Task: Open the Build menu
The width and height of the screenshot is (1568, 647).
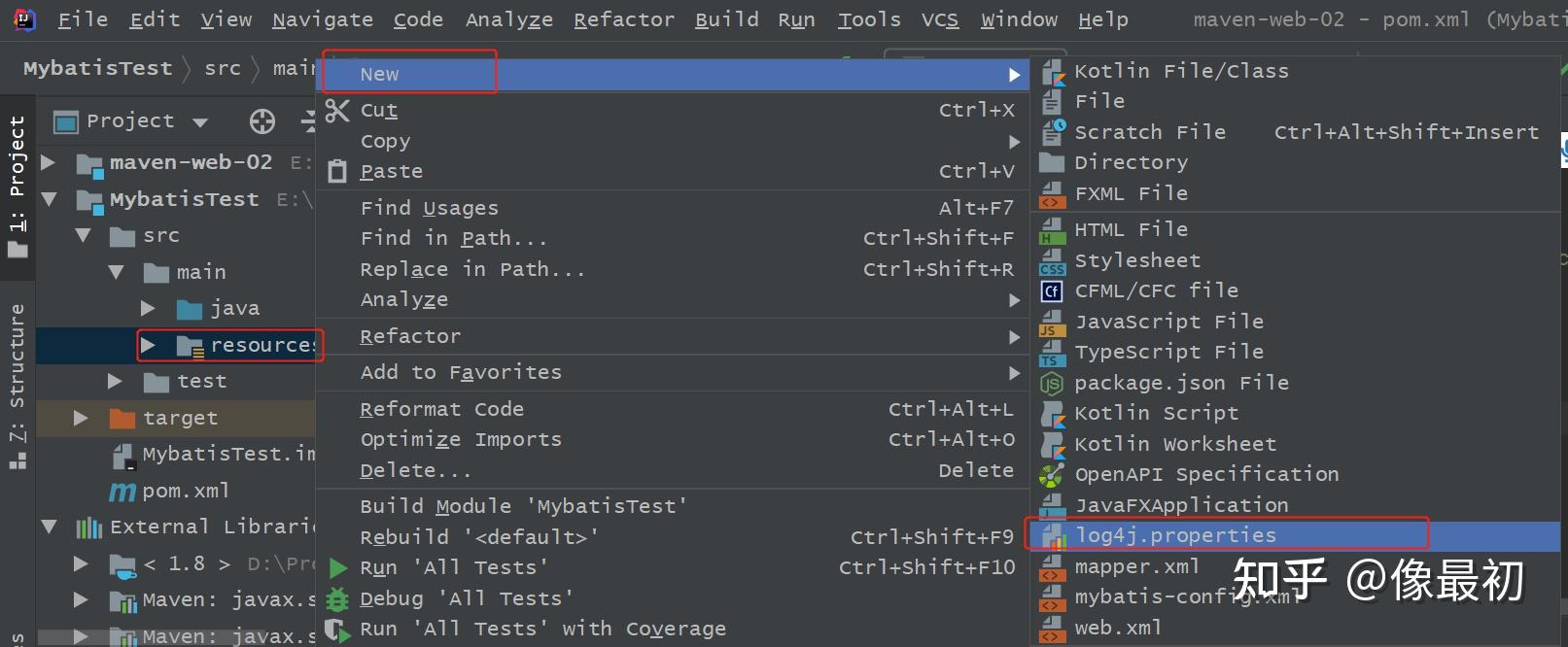Action: tap(727, 20)
